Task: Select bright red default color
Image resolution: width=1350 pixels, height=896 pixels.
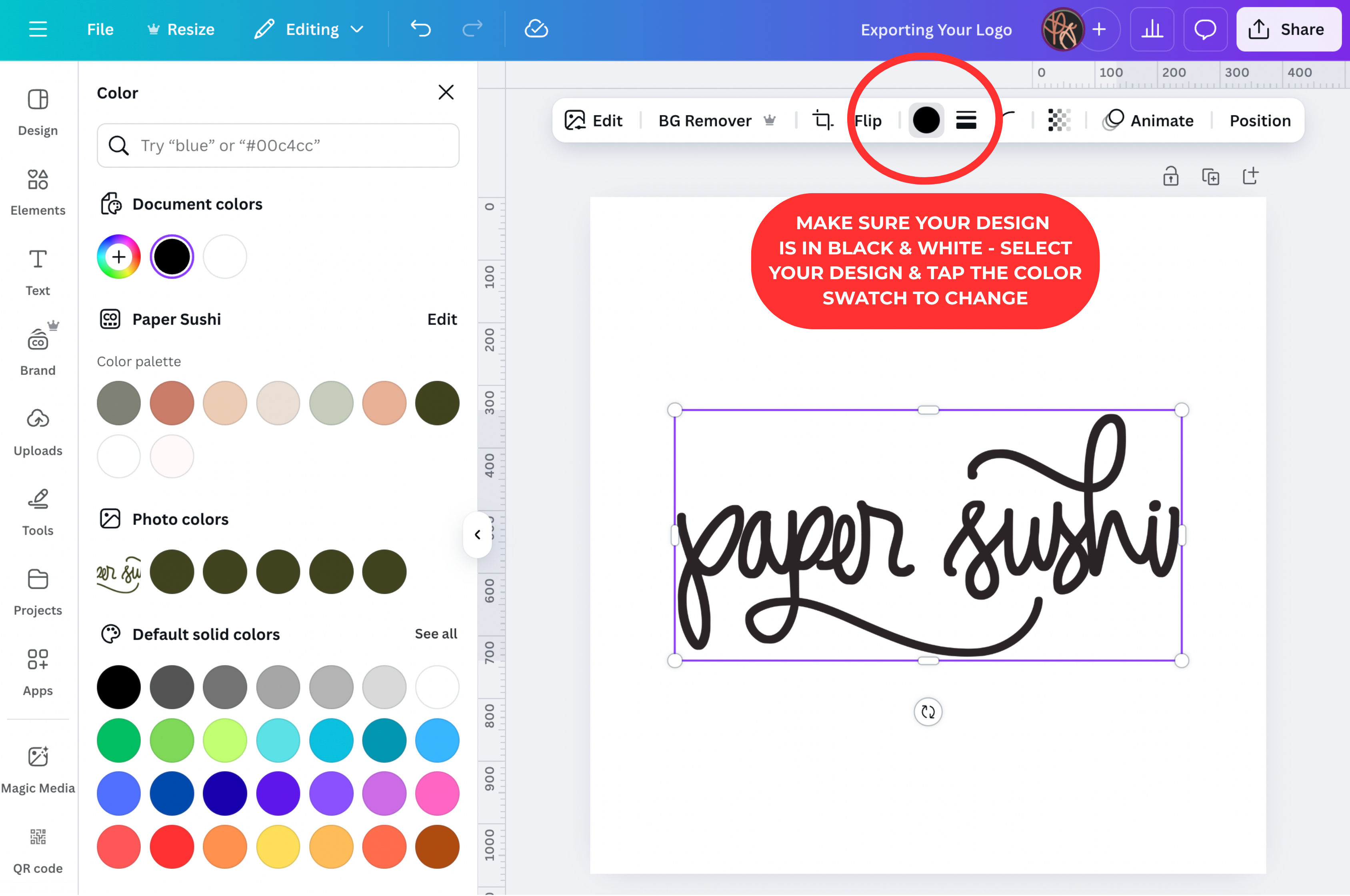Action: [x=172, y=847]
